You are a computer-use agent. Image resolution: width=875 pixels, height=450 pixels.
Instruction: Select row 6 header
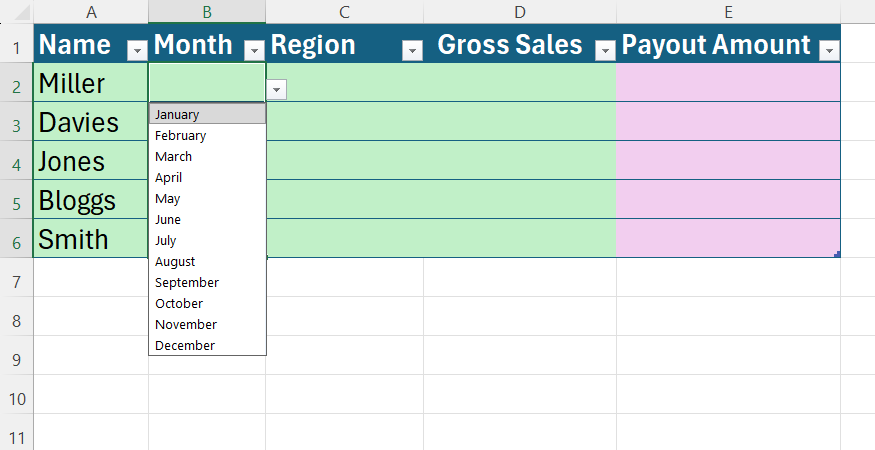point(17,238)
